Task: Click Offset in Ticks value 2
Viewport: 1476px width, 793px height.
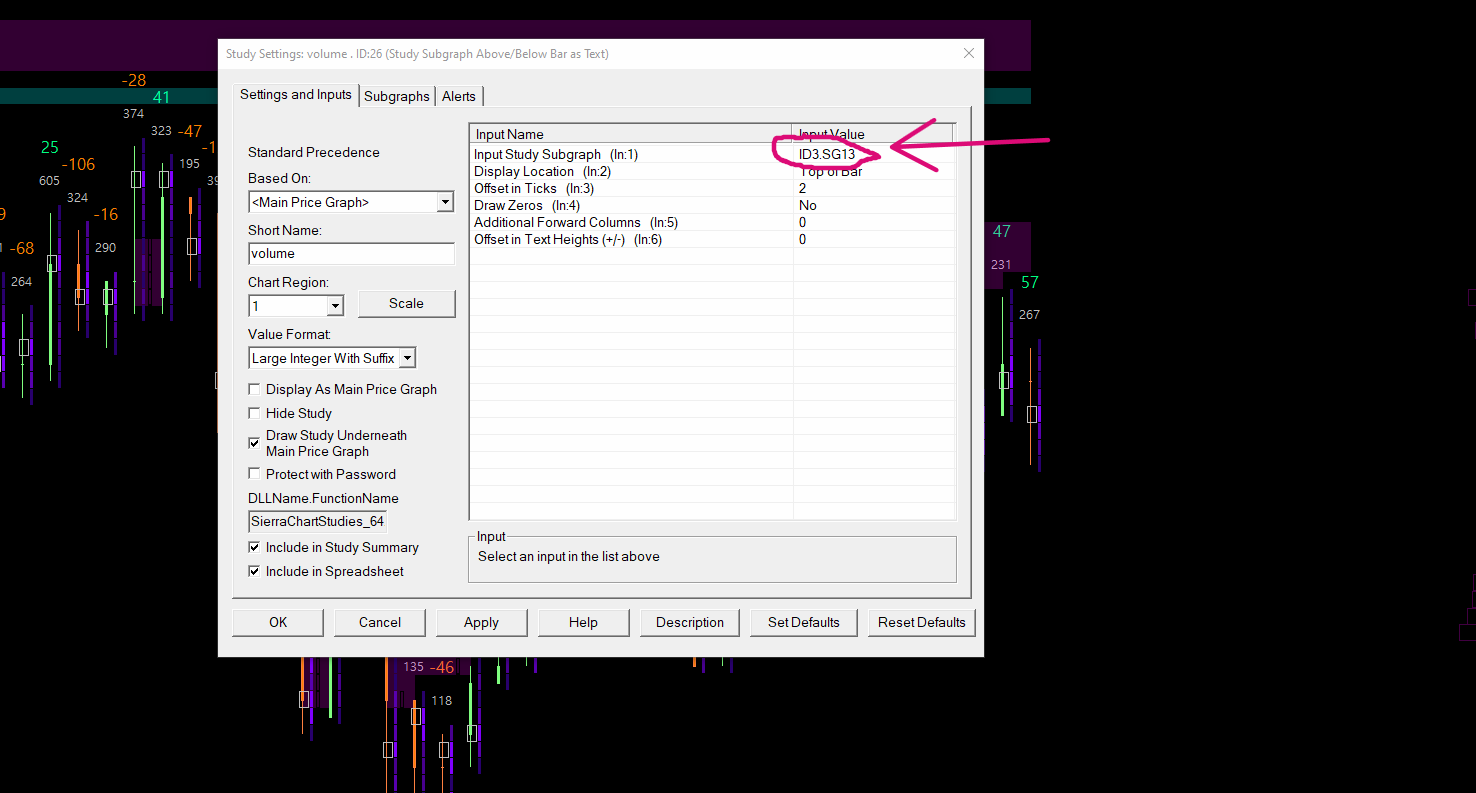Action: pos(803,188)
